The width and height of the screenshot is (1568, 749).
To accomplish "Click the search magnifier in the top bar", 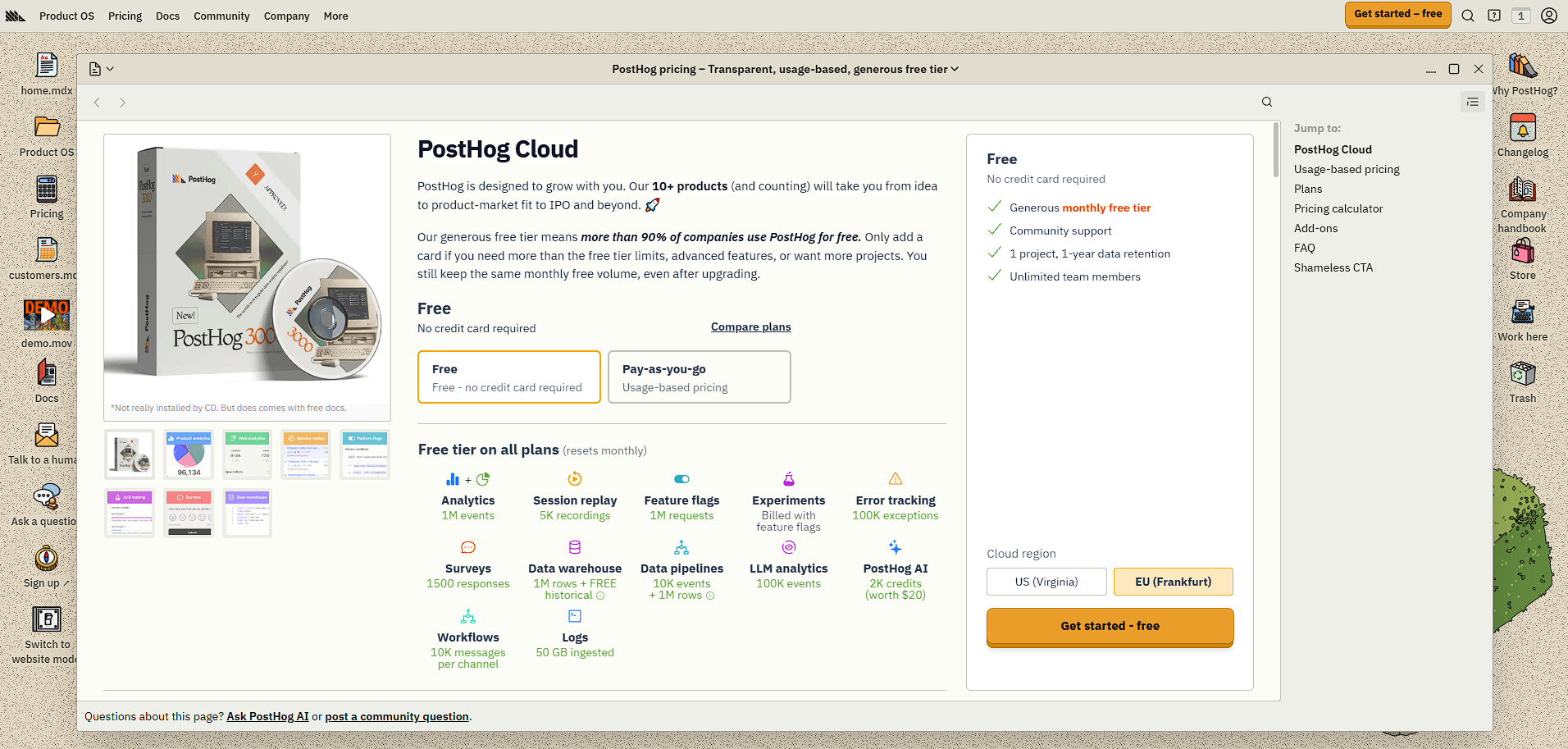I will coord(1468,16).
